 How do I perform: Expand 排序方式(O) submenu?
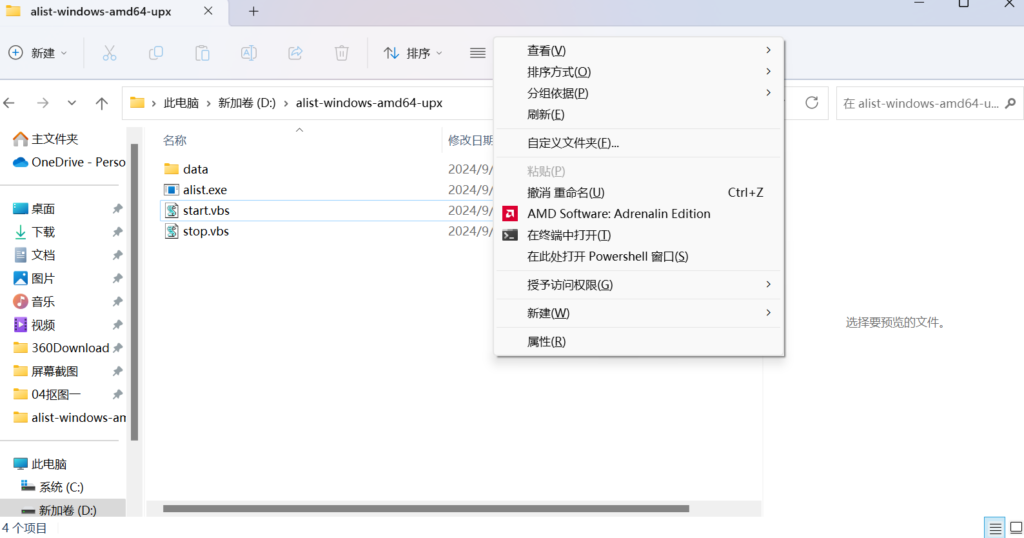coord(768,71)
